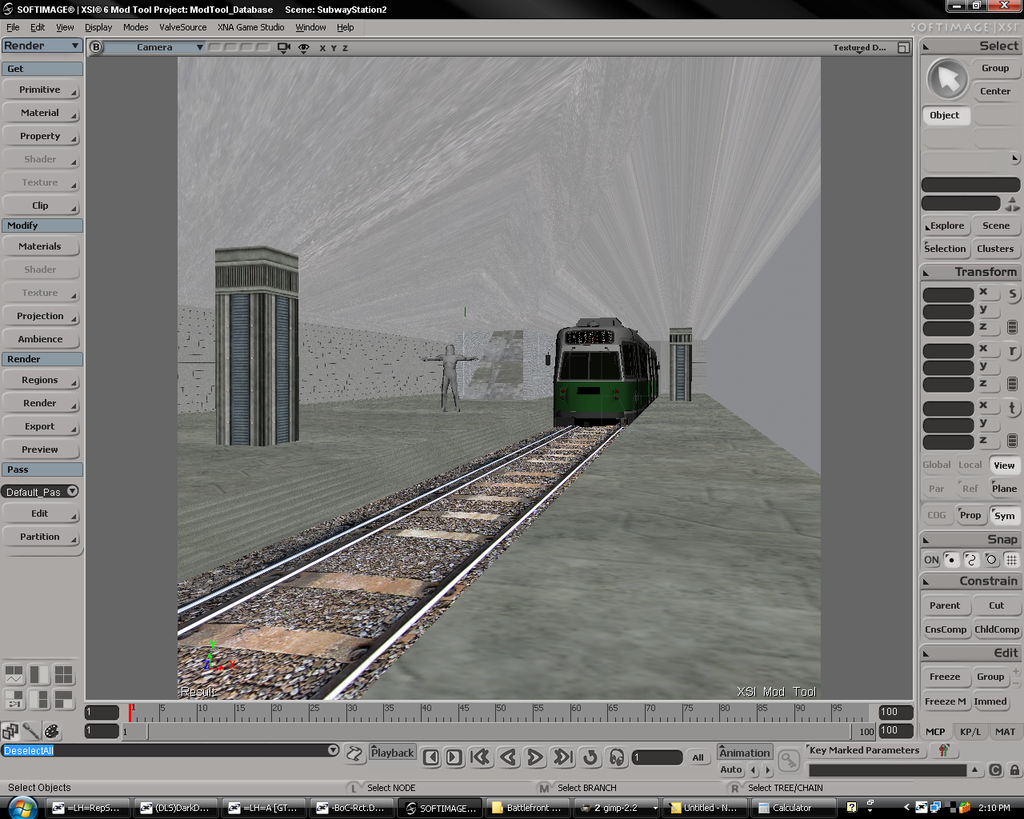Viewport: 1024px width, 819px height.
Task: Click the Preview button
Action: (40, 450)
